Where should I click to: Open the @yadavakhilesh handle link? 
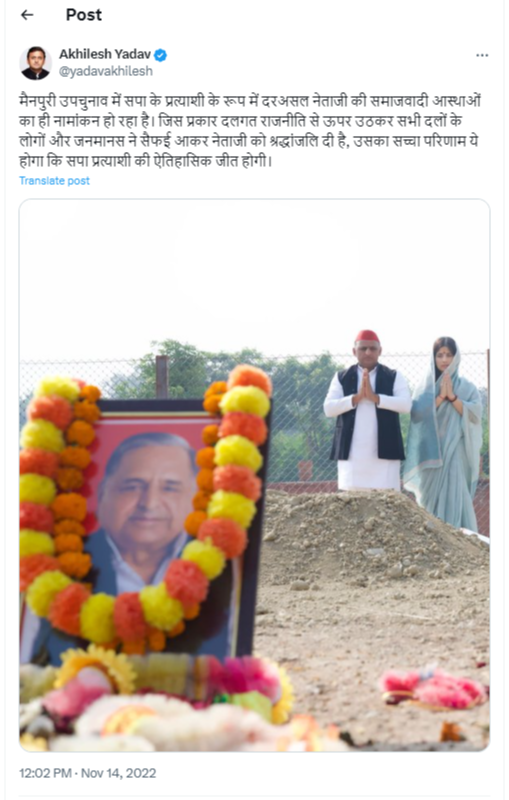106,71
